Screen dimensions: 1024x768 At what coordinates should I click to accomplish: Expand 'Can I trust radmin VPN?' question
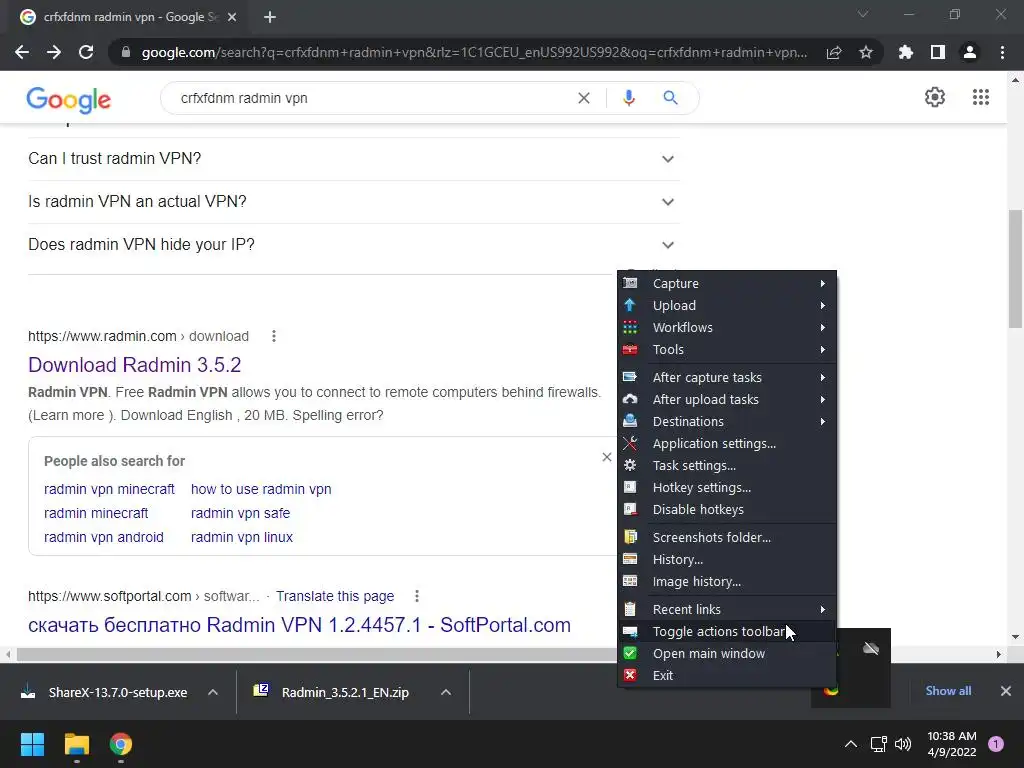pyautogui.click(x=353, y=159)
